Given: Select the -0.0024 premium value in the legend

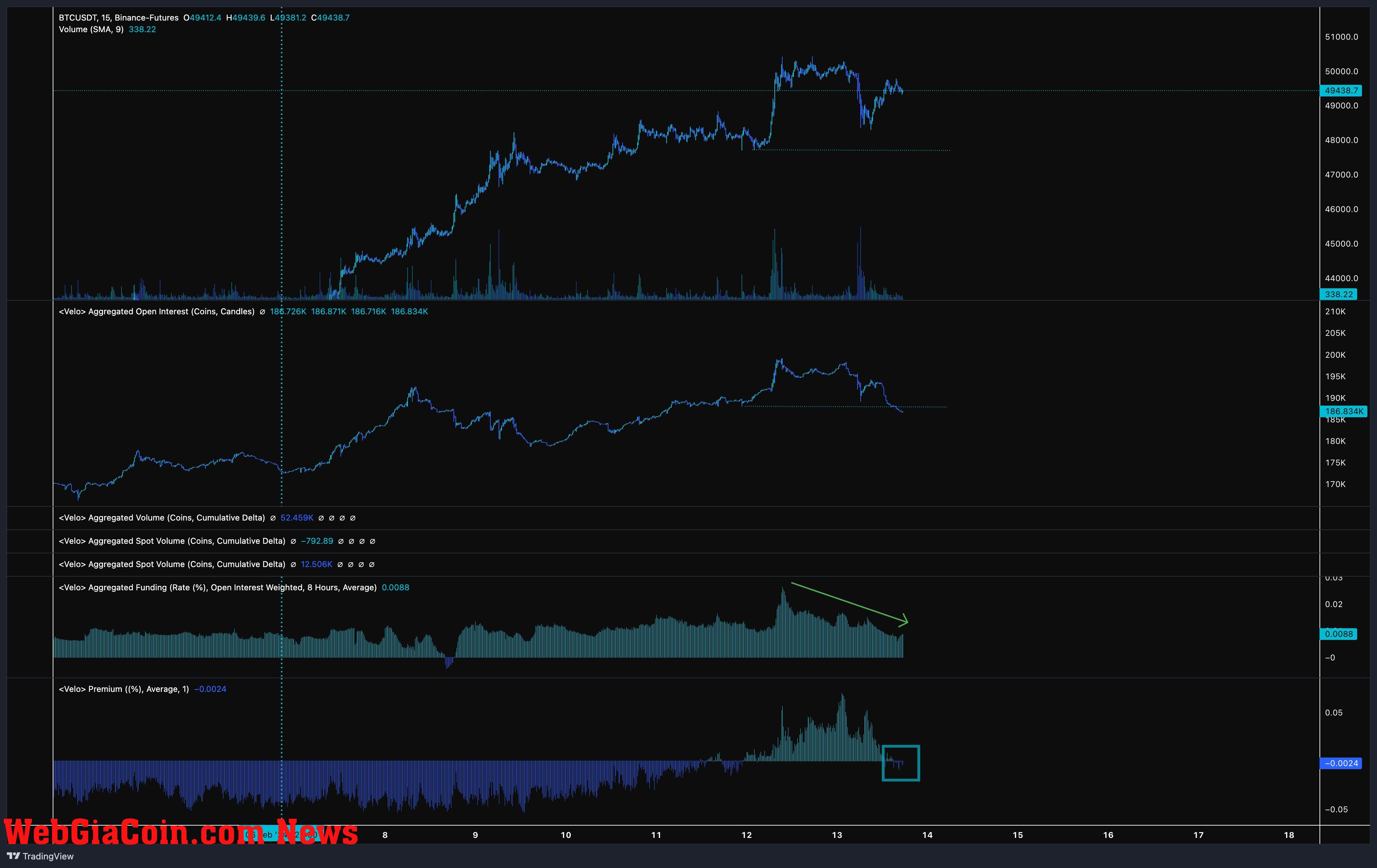Looking at the screenshot, I should click(x=210, y=689).
